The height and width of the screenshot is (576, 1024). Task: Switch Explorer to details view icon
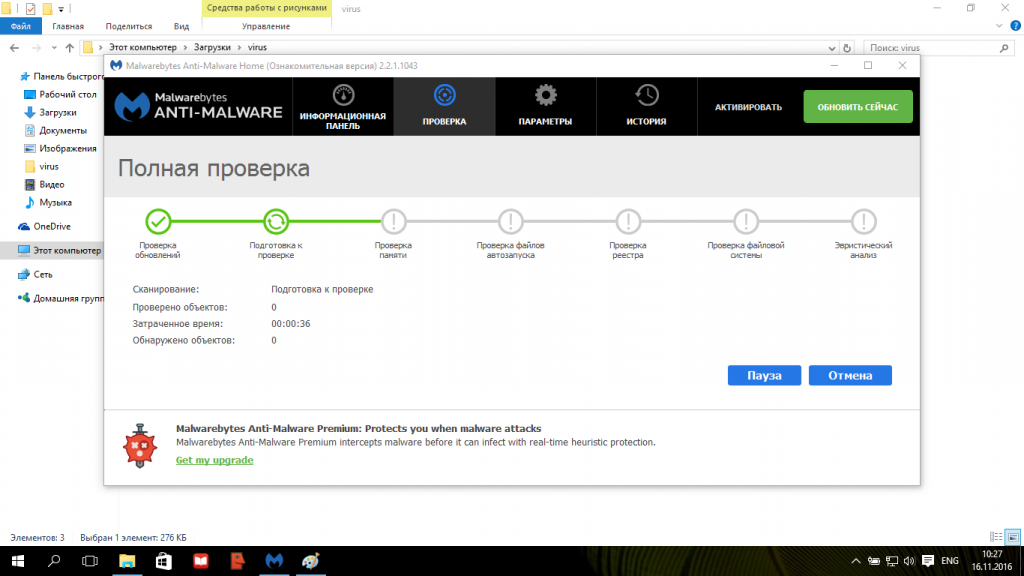(996, 537)
